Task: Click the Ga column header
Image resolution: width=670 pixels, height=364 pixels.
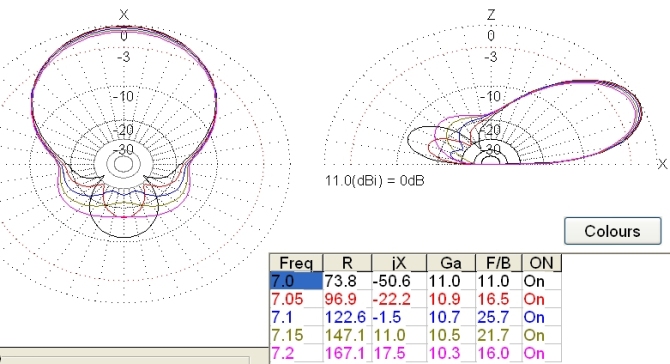Action: [451, 263]
